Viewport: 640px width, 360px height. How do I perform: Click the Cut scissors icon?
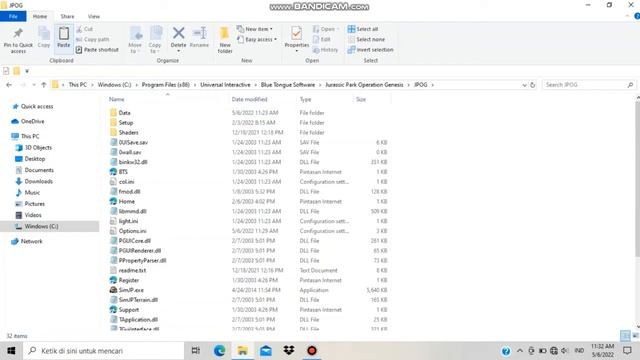[79, 29]
